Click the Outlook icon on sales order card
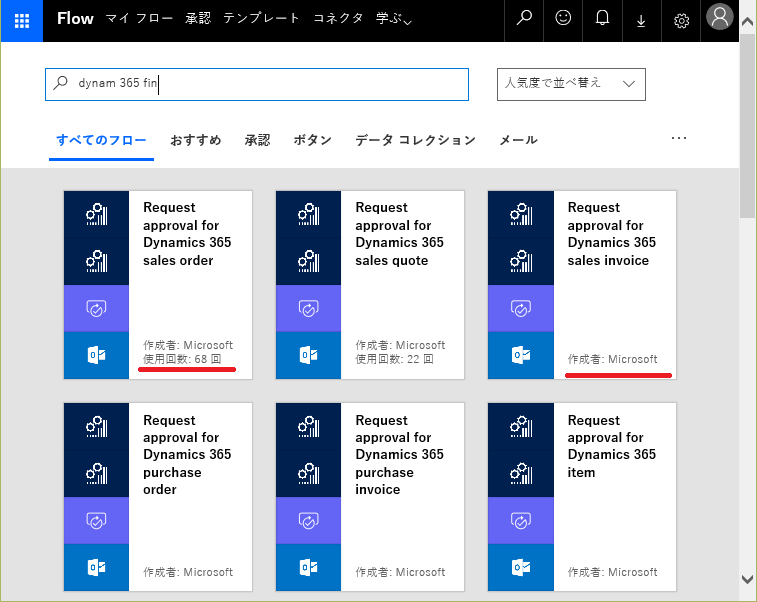 97,355
